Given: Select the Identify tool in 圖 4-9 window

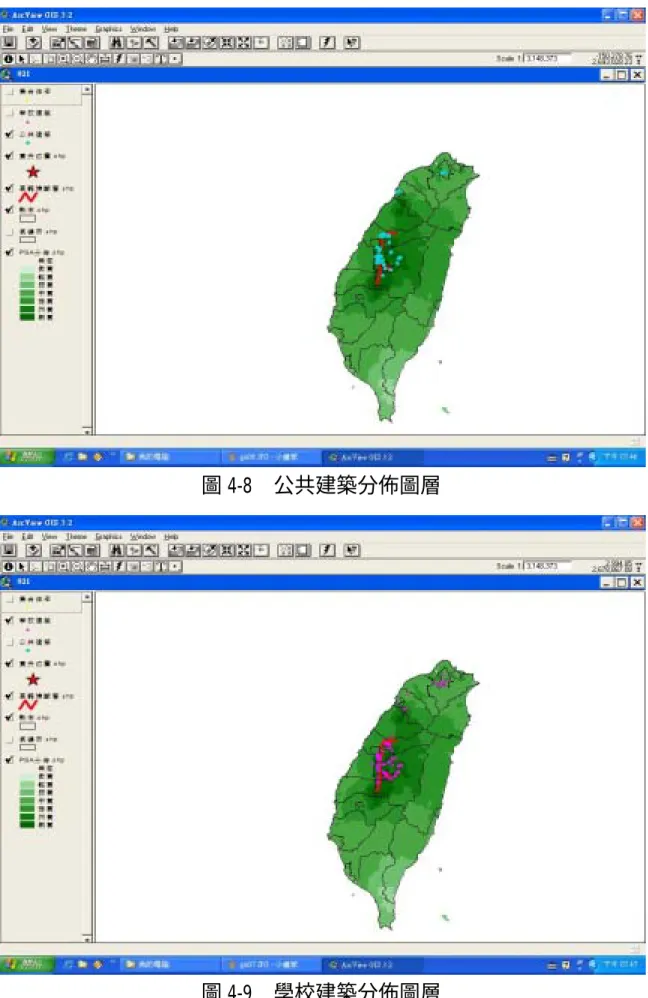Looking at the screenshot, I should pos(8,566).
